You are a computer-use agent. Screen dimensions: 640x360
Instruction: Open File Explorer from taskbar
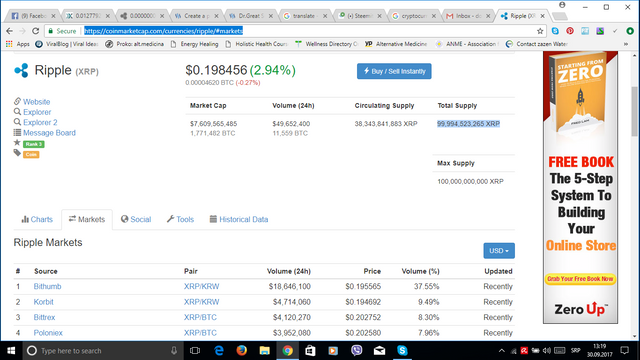[x=264, y=351]
